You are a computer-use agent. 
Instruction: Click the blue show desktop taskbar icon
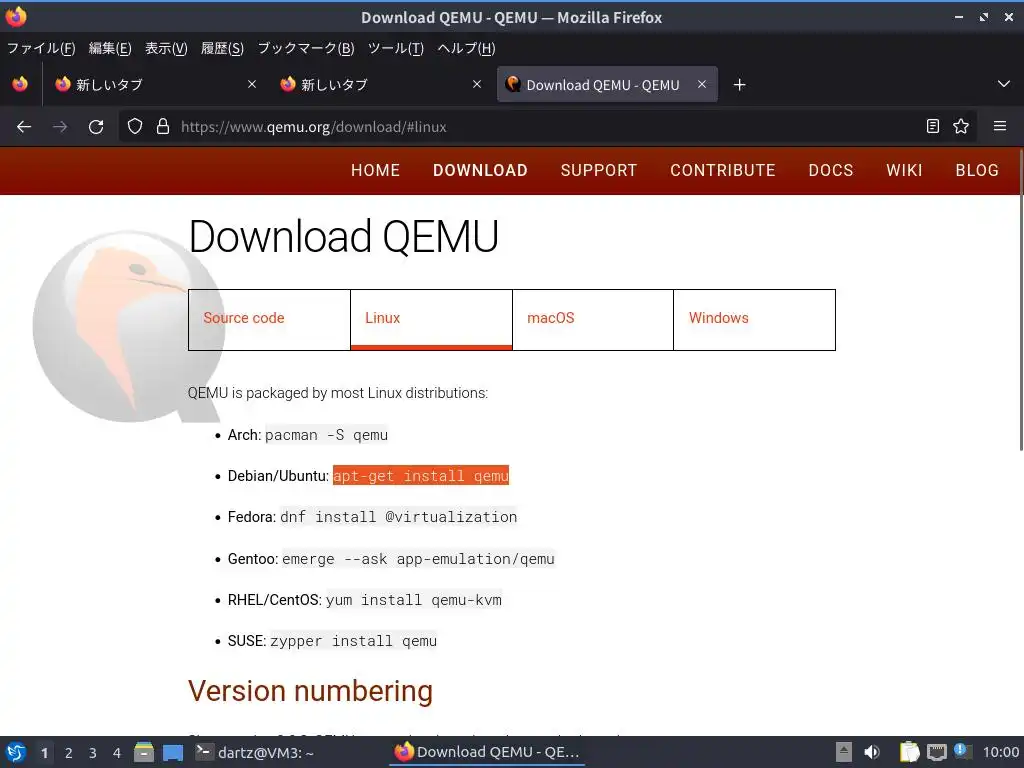coord(173,752)
